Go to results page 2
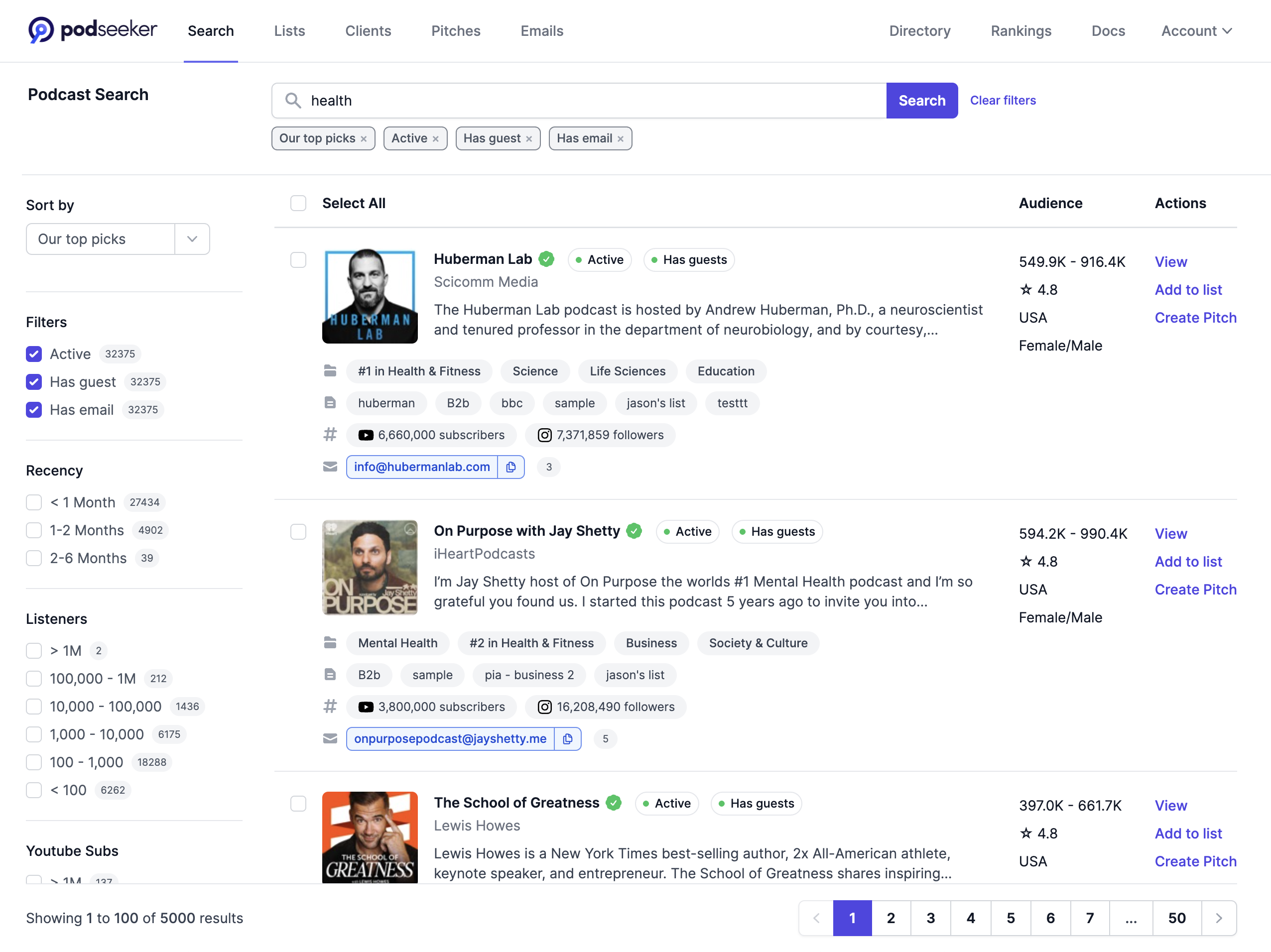 (891, 918)
